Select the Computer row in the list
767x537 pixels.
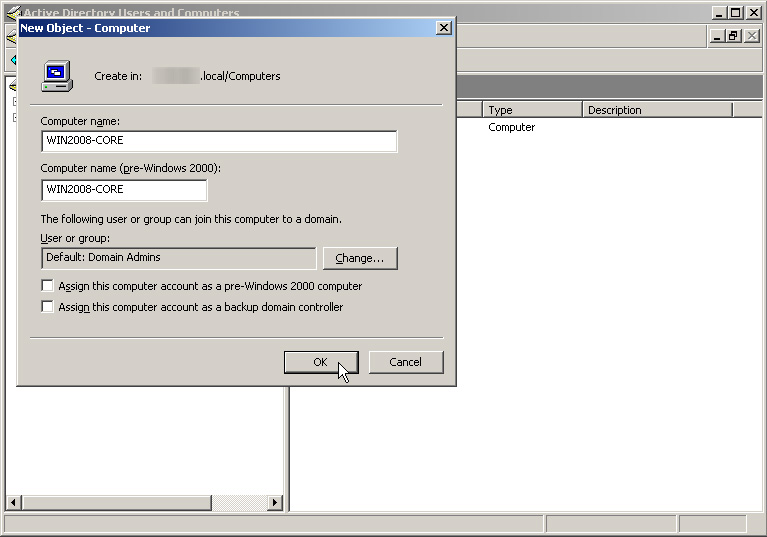pyautogui.click(x=512, y=127)
